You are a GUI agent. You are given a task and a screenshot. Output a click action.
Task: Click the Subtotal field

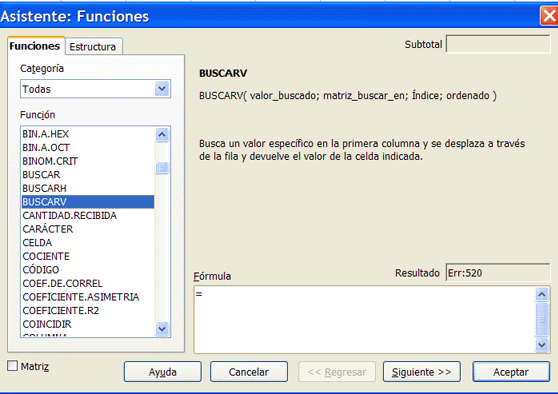[x=498, y=44]
